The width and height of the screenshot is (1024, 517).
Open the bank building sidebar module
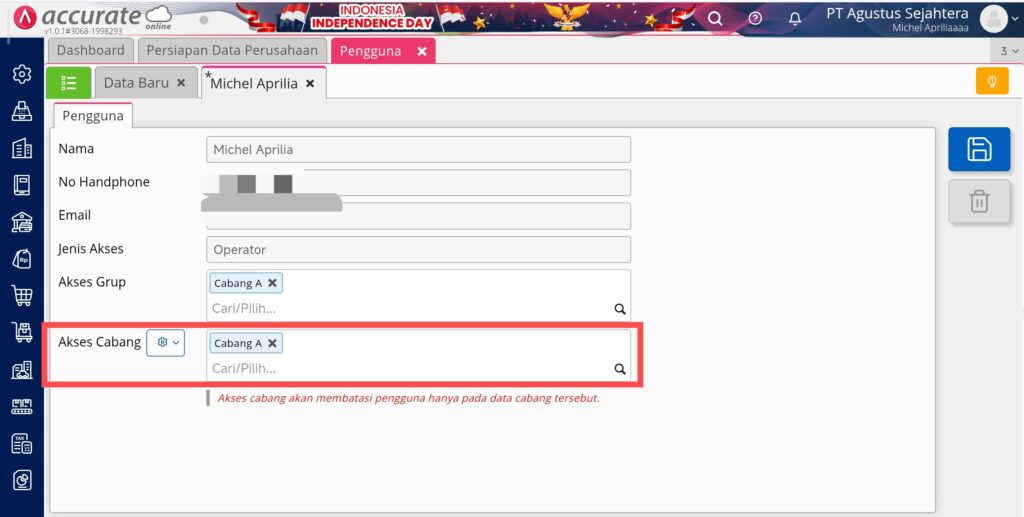tap(22, 223)
